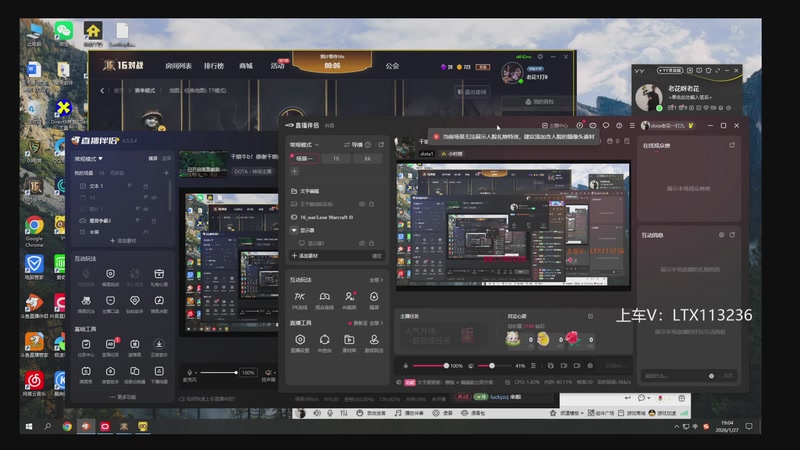The width and height of the screenshot is (800, 450).
Task: Open the audio mixer icon right of 41%
Action: (533, 366)
